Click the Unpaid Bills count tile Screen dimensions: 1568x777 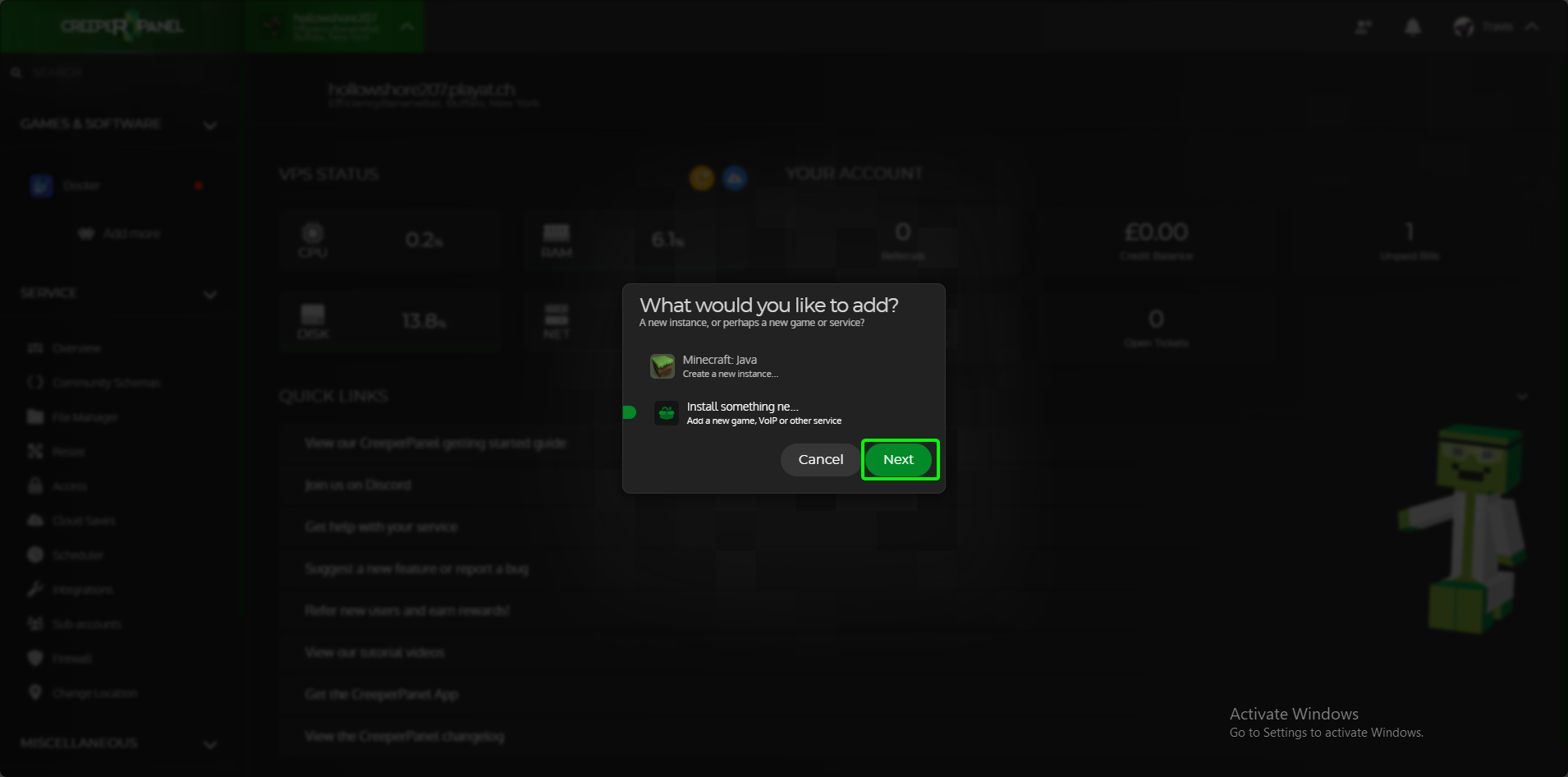pos(1410,240)
